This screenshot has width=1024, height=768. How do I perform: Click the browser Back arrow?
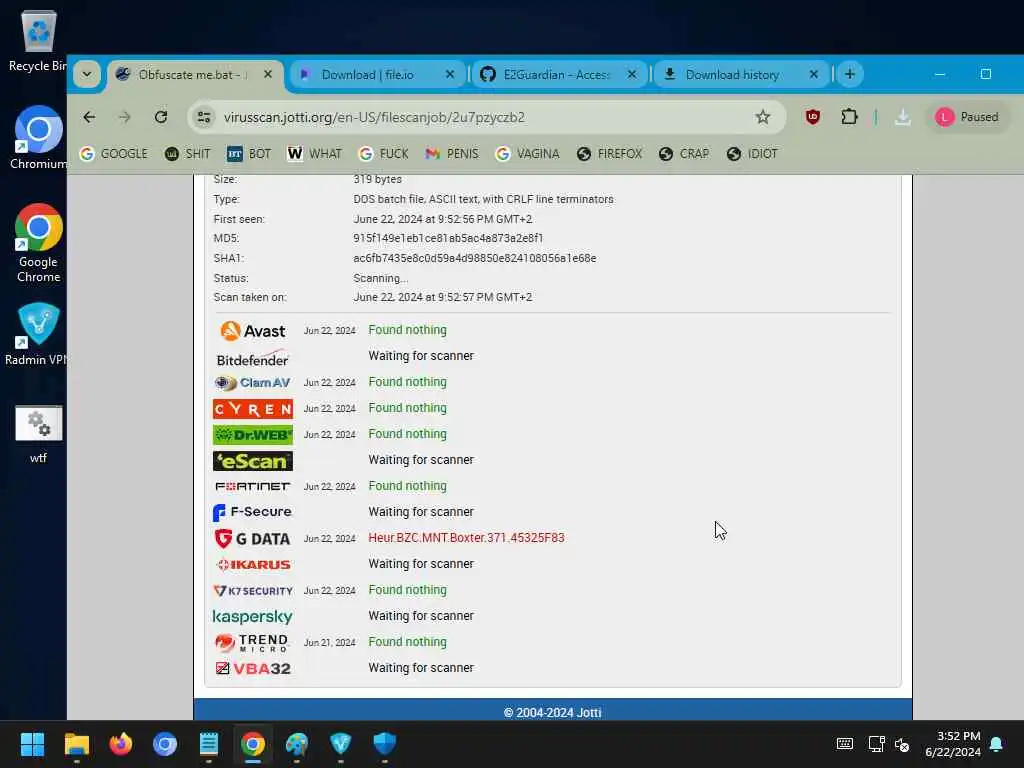89,117
